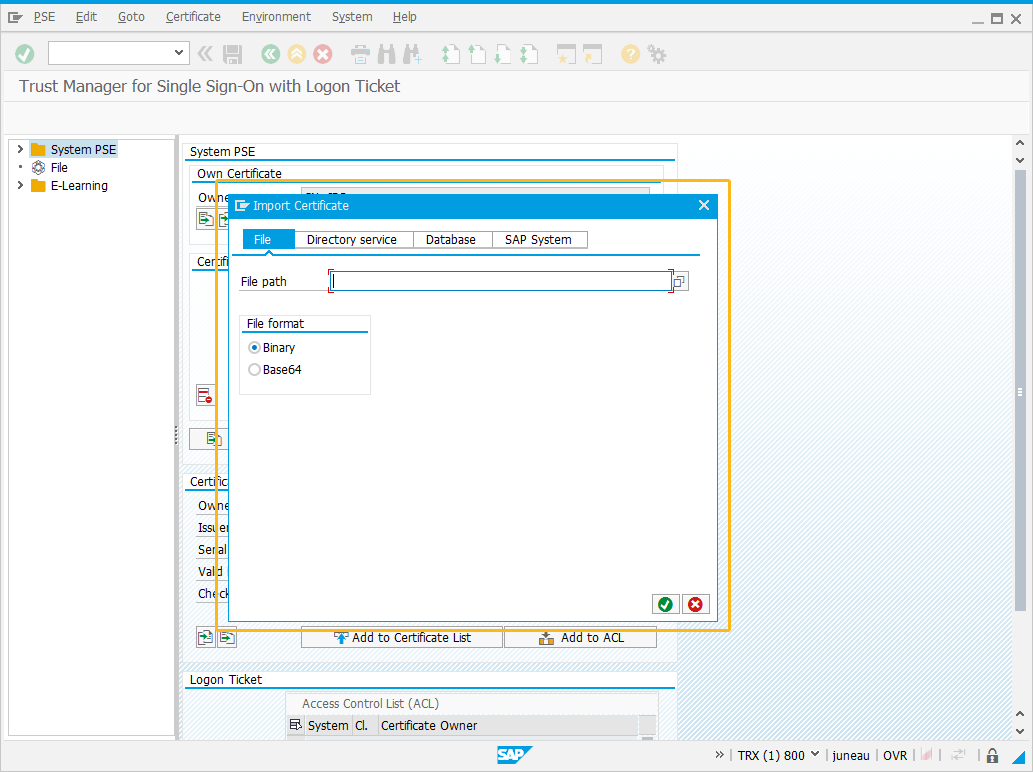Click the Find Next binoculars-plus icon
The height and width of the screenshot is (772, 1033).
pos(413,54)
